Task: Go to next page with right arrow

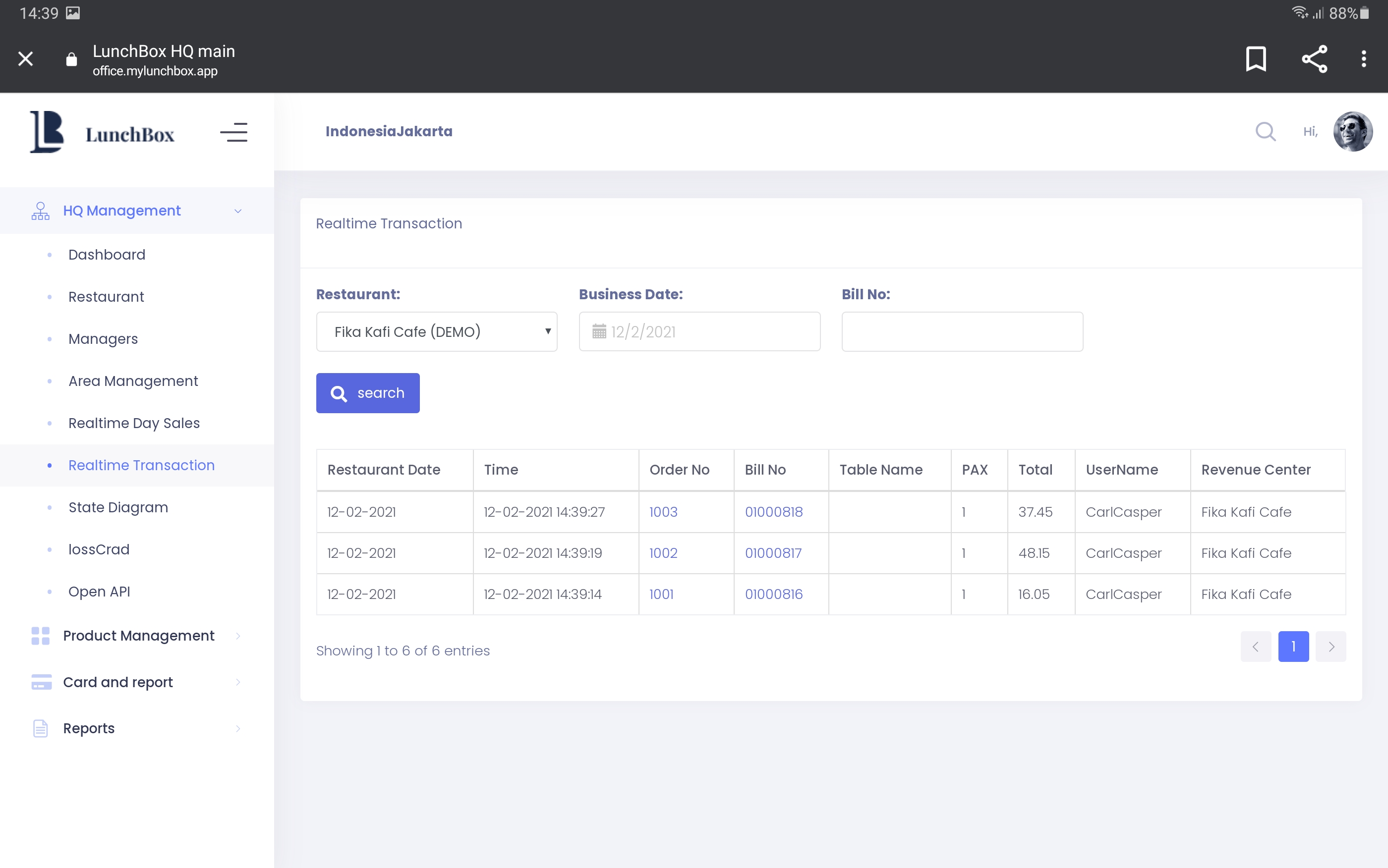Action: 1330,647
